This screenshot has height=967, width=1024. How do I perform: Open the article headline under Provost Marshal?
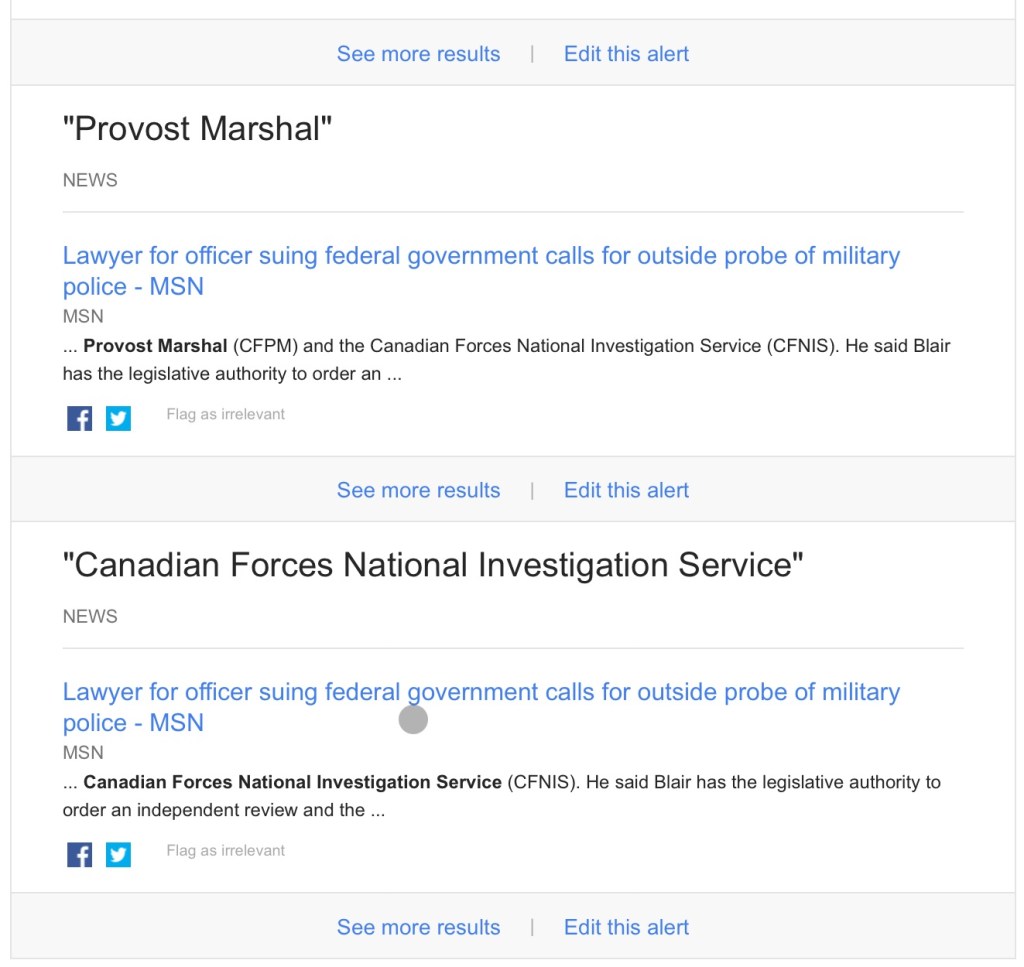click(480, 256)
